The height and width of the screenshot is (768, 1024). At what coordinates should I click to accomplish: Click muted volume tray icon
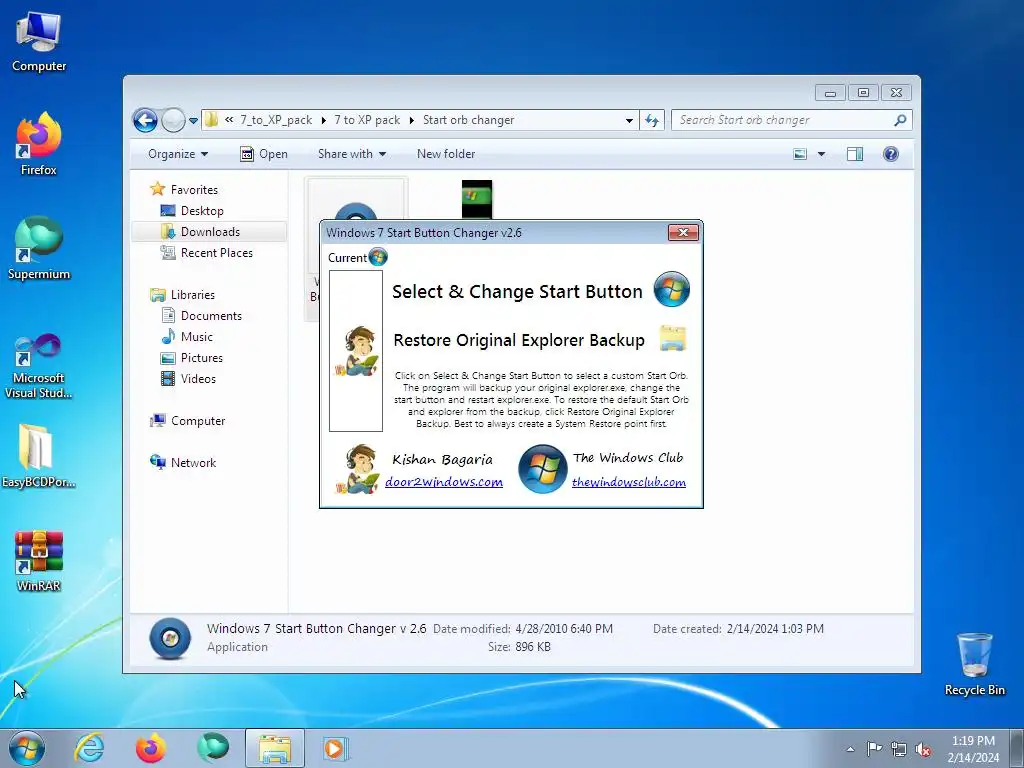pyautogui.click(x=923, y=749)
